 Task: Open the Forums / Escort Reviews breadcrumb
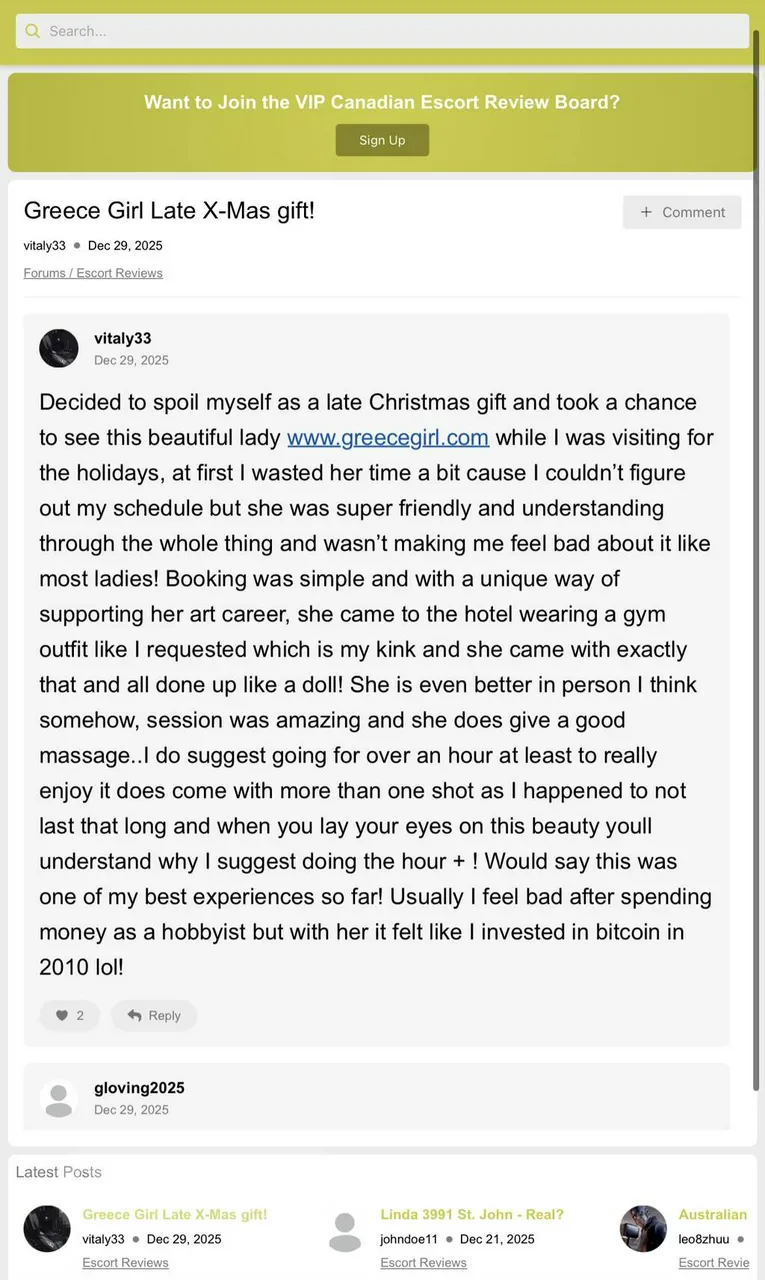click(x=93, y=273)
